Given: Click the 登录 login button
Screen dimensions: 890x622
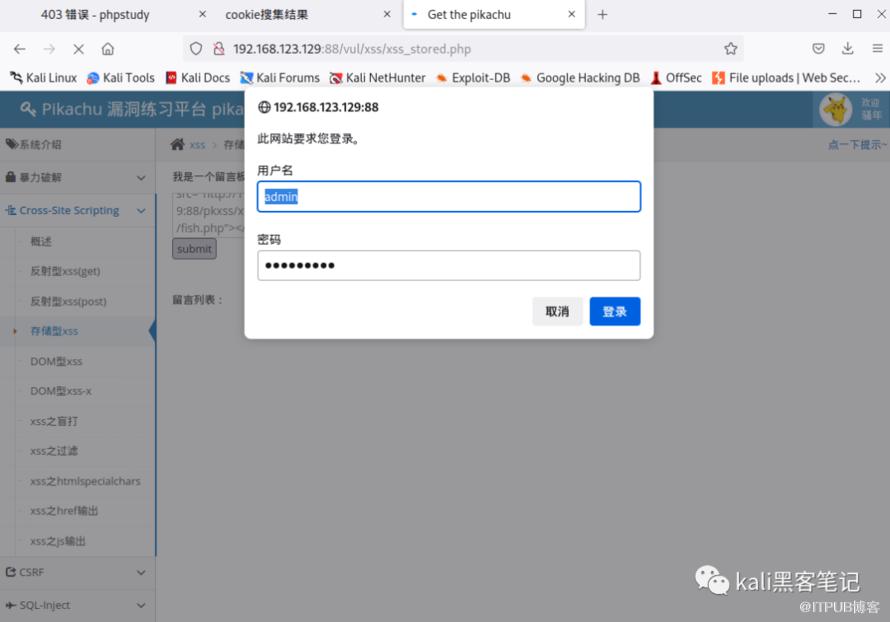Looking at the screenshot, I should pos(615,312).
